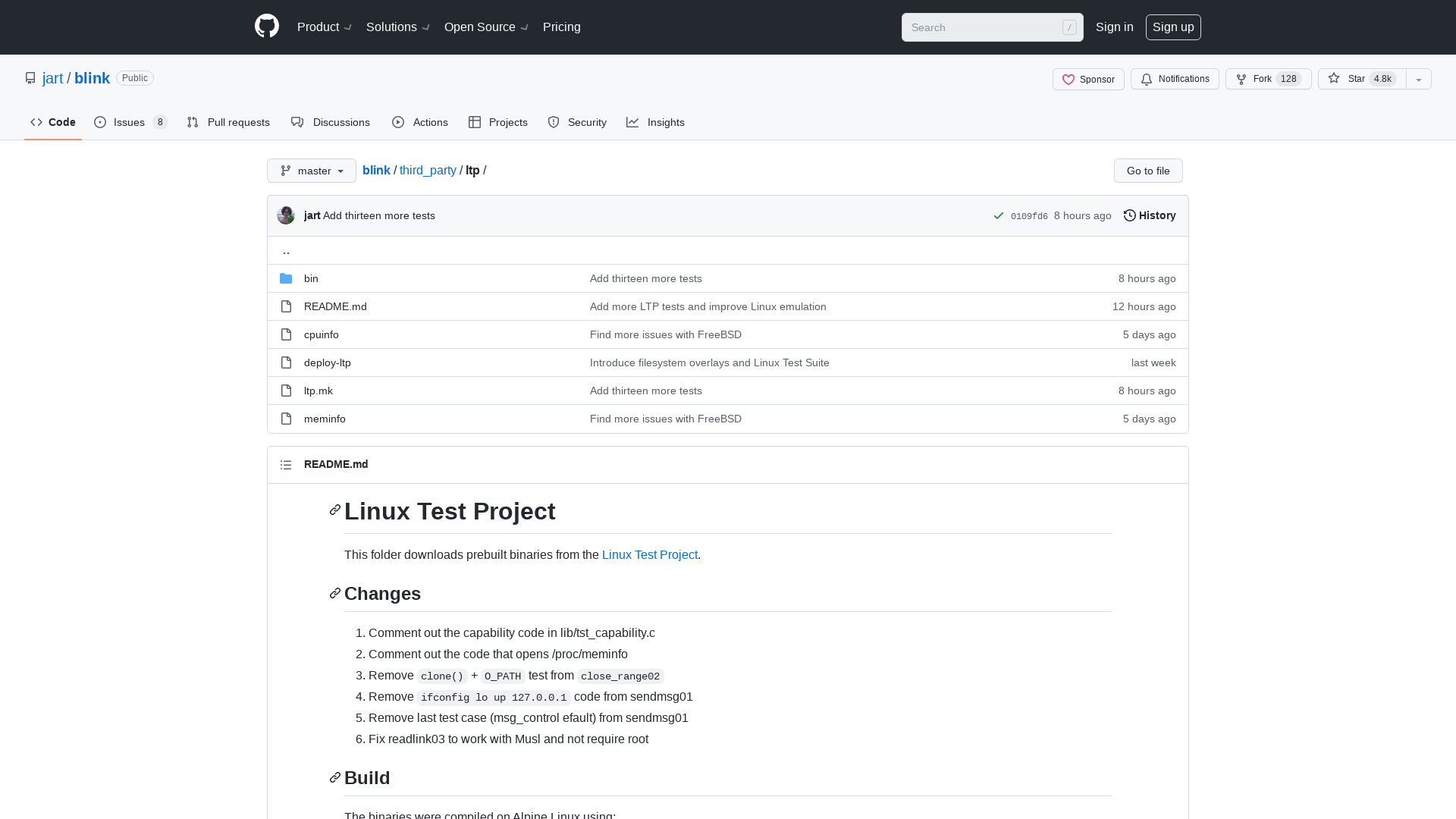Image resolution: width=1456 pixels, height=819 pixels.
Task: Navigate to third_party breadcrumb folder
Action: 428,171
